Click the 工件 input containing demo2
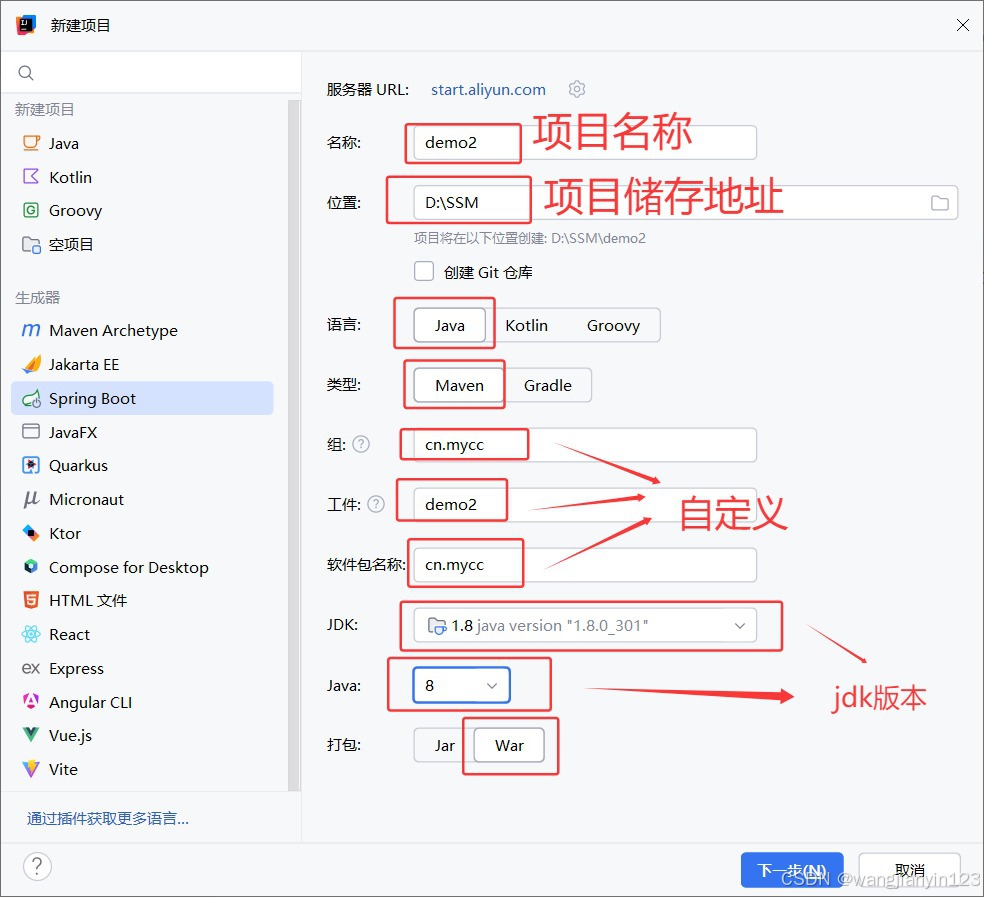Screen dimensions: 984x897 [x=585, y=504]
